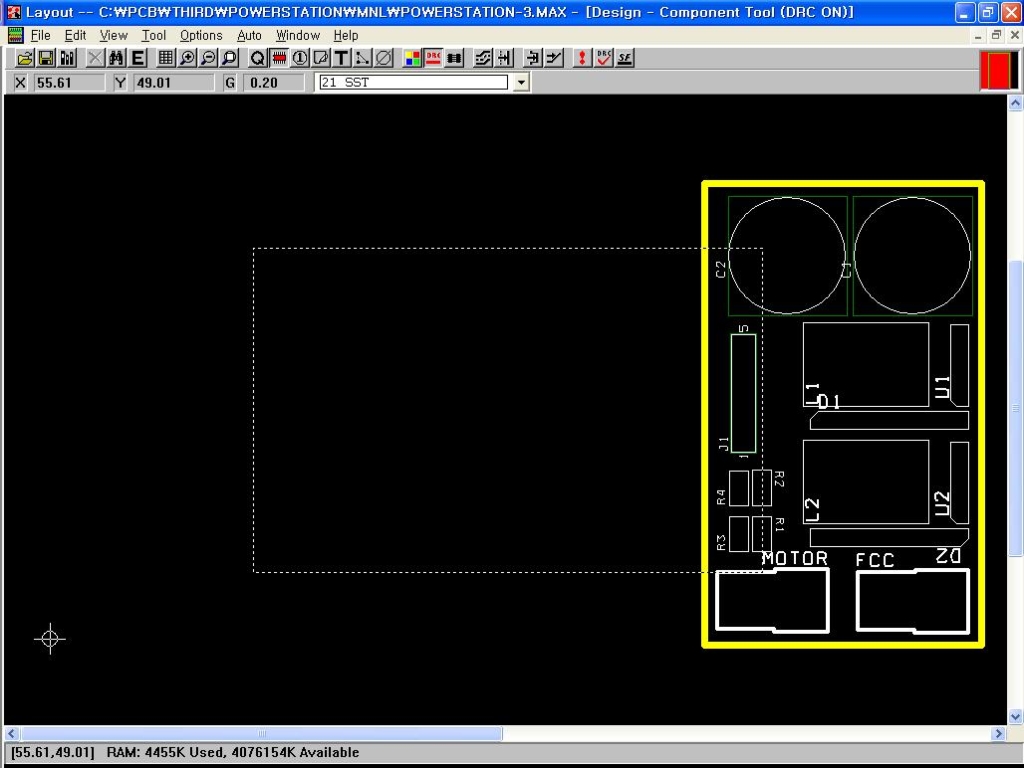Viewport: 1024px width, 768px height.
Task: Close the inner document window
Action: pyautogui.click(x=1015, y=35)
